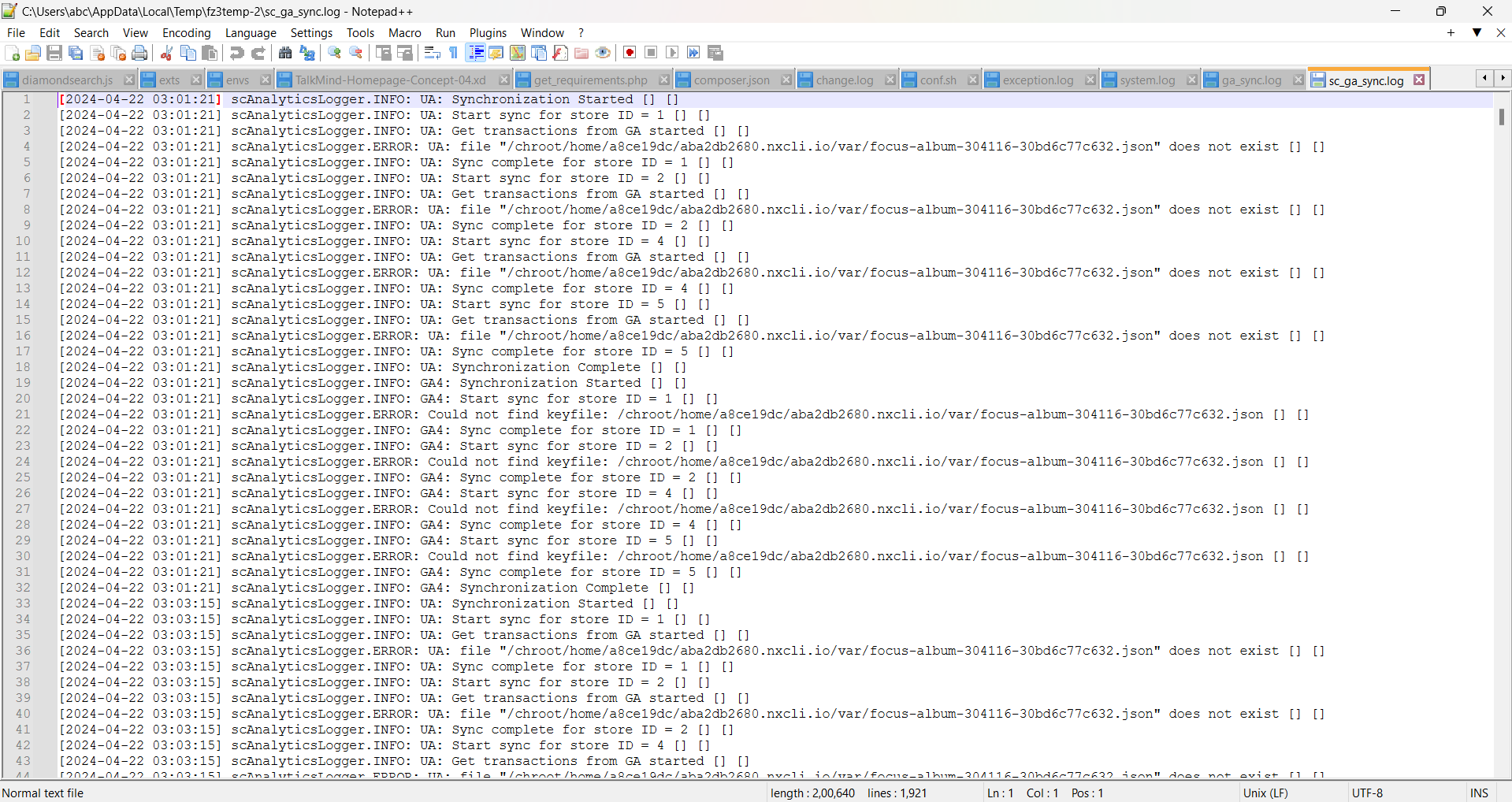Open Find dialog via binoculars icon
The width and height of the screenshot is (1512, 802).
coord(285,53)
